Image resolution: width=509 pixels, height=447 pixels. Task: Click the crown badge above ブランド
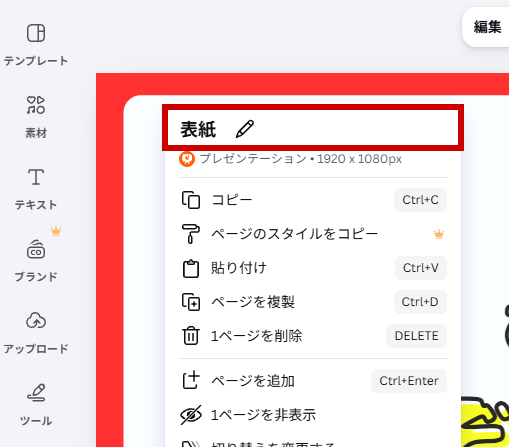(56, 231)
